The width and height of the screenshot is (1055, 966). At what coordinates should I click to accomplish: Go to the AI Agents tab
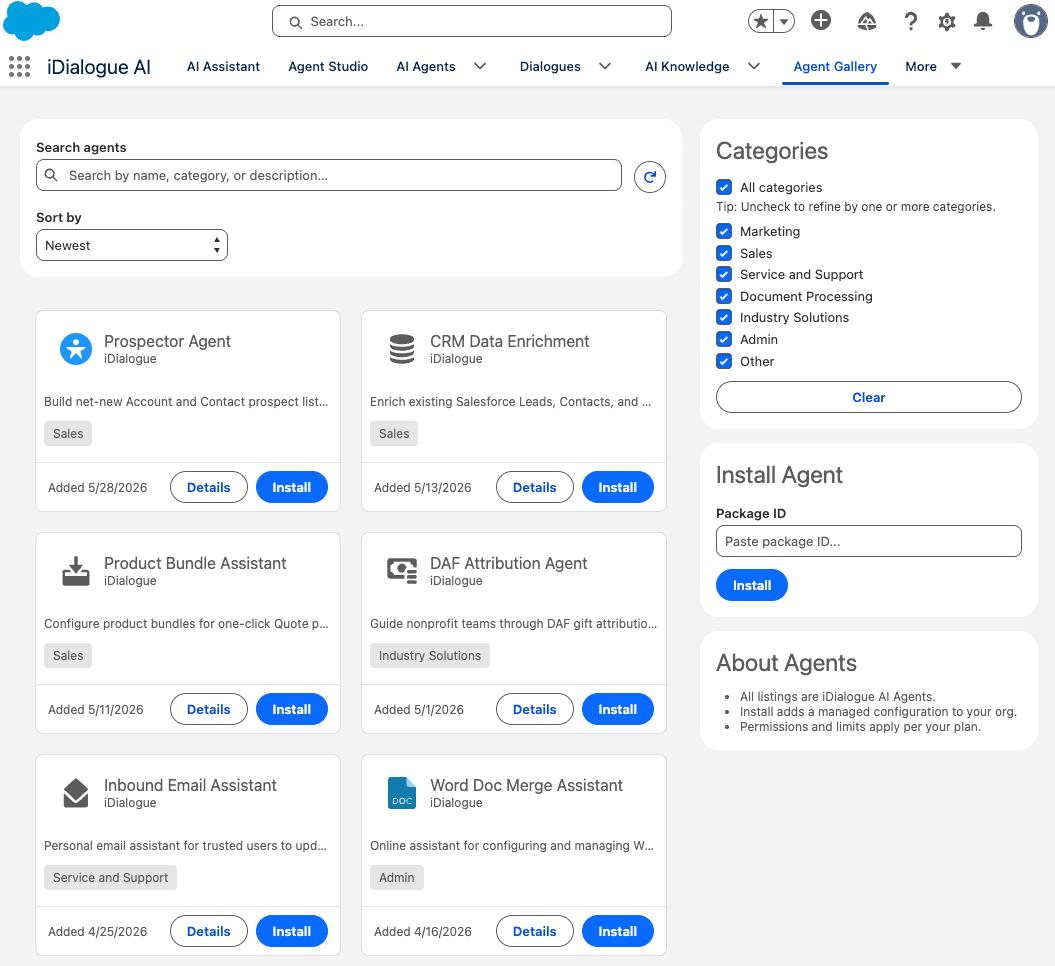point(426,67)
